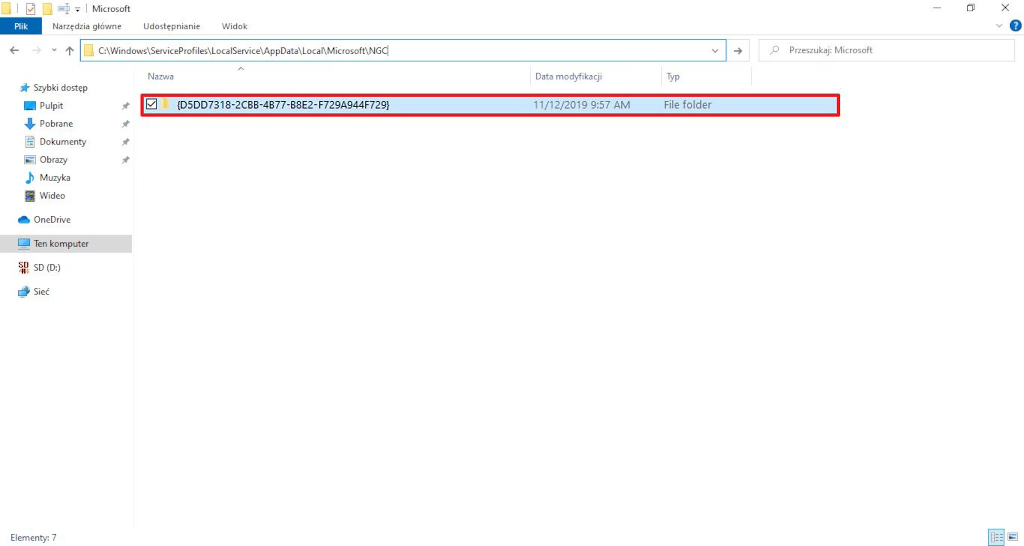The height and width of the screenshot is (546, 1024).
Task: Go forward with the right arrow
Action: pos(37,50)
